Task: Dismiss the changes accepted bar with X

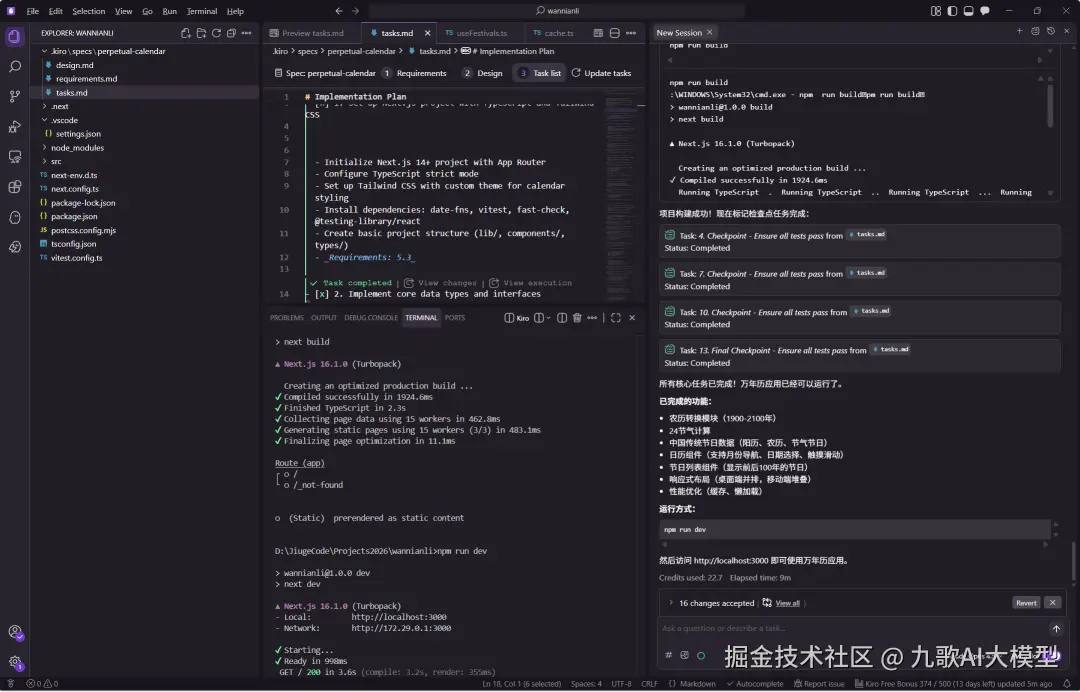Action: (1052, 603)
